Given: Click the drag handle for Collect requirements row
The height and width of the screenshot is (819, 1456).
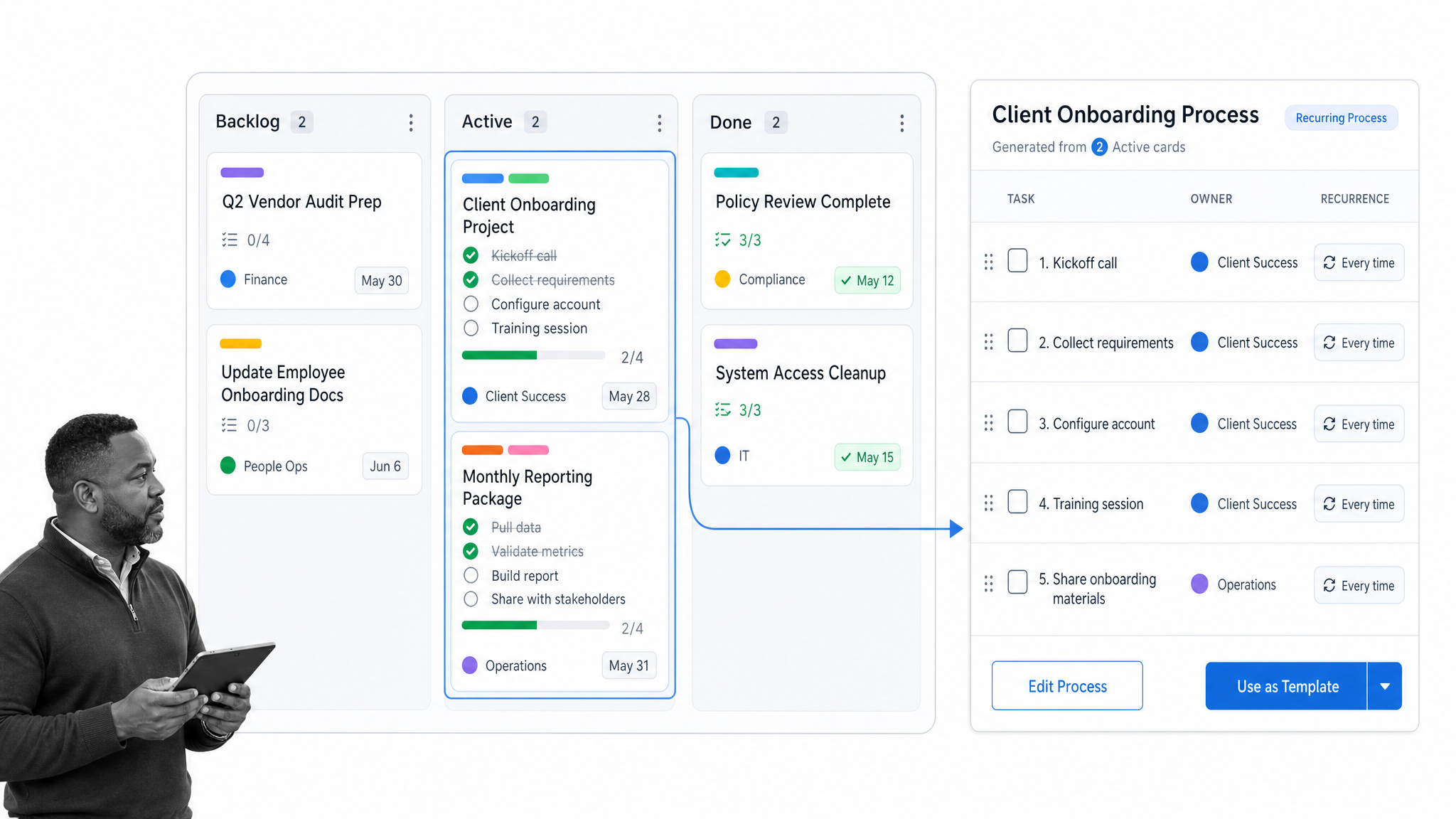Looking at the screenshot, I should pyautogui.click(x=989, y=343).
